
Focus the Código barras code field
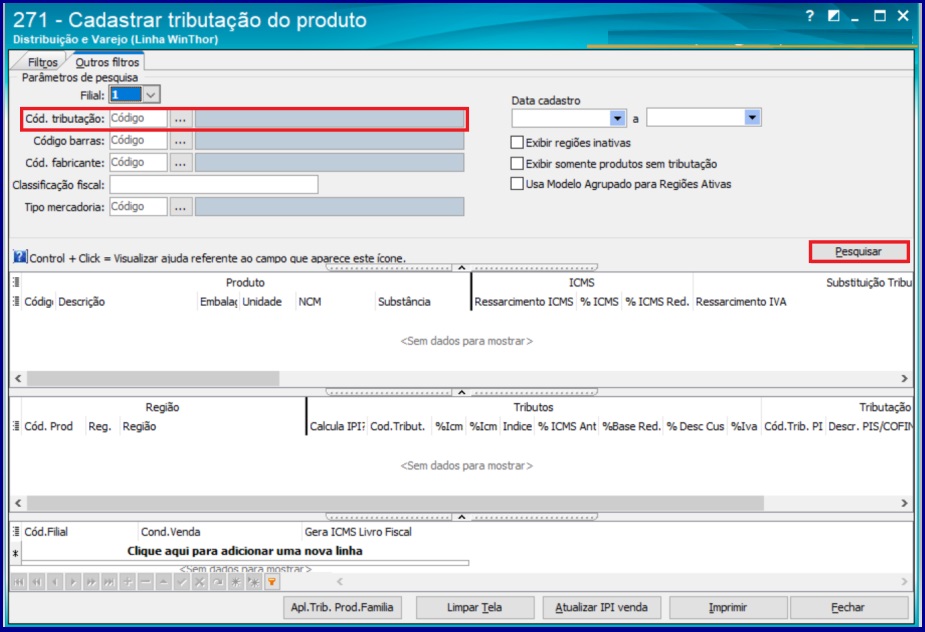139,140
